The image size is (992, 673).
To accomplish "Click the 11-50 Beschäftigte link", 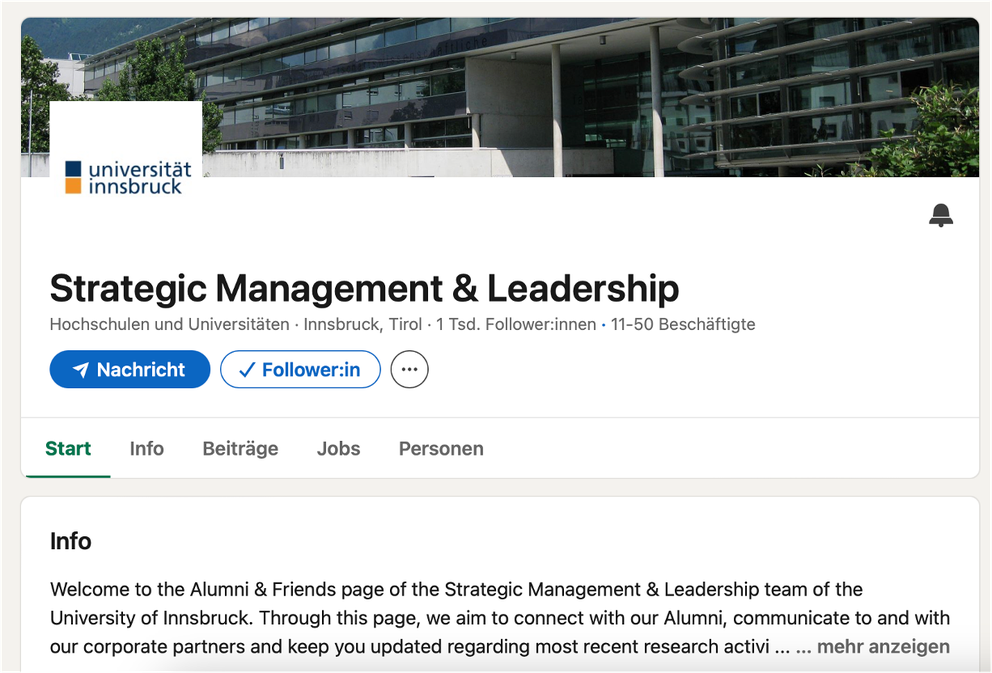I will pos(683,324).
